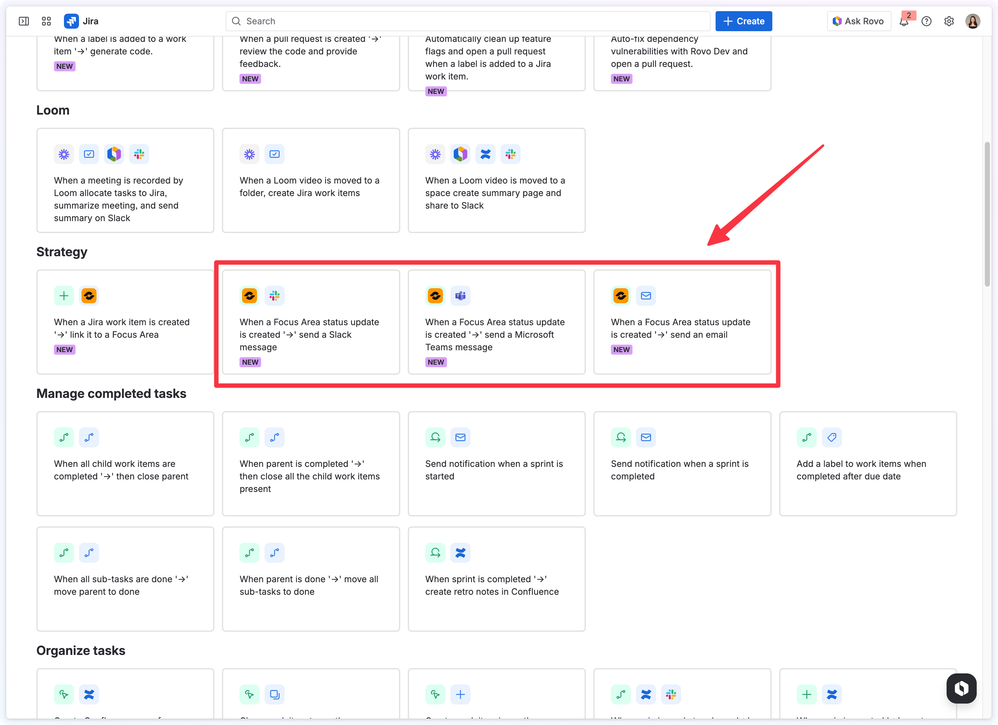
Task: Click green branch icon in 'close parent' card
Action: [64, 437]
